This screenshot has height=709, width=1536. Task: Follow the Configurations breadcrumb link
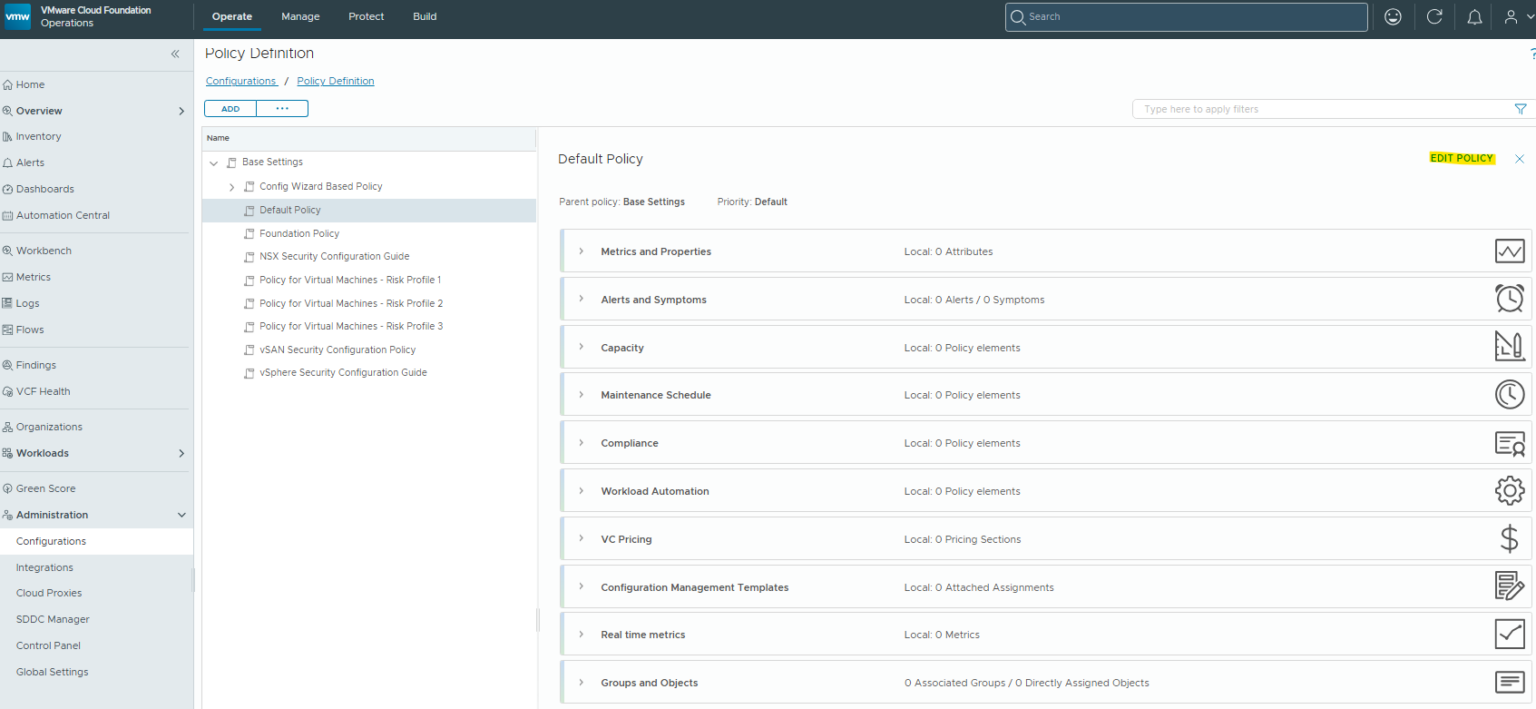tap(241, 81)
